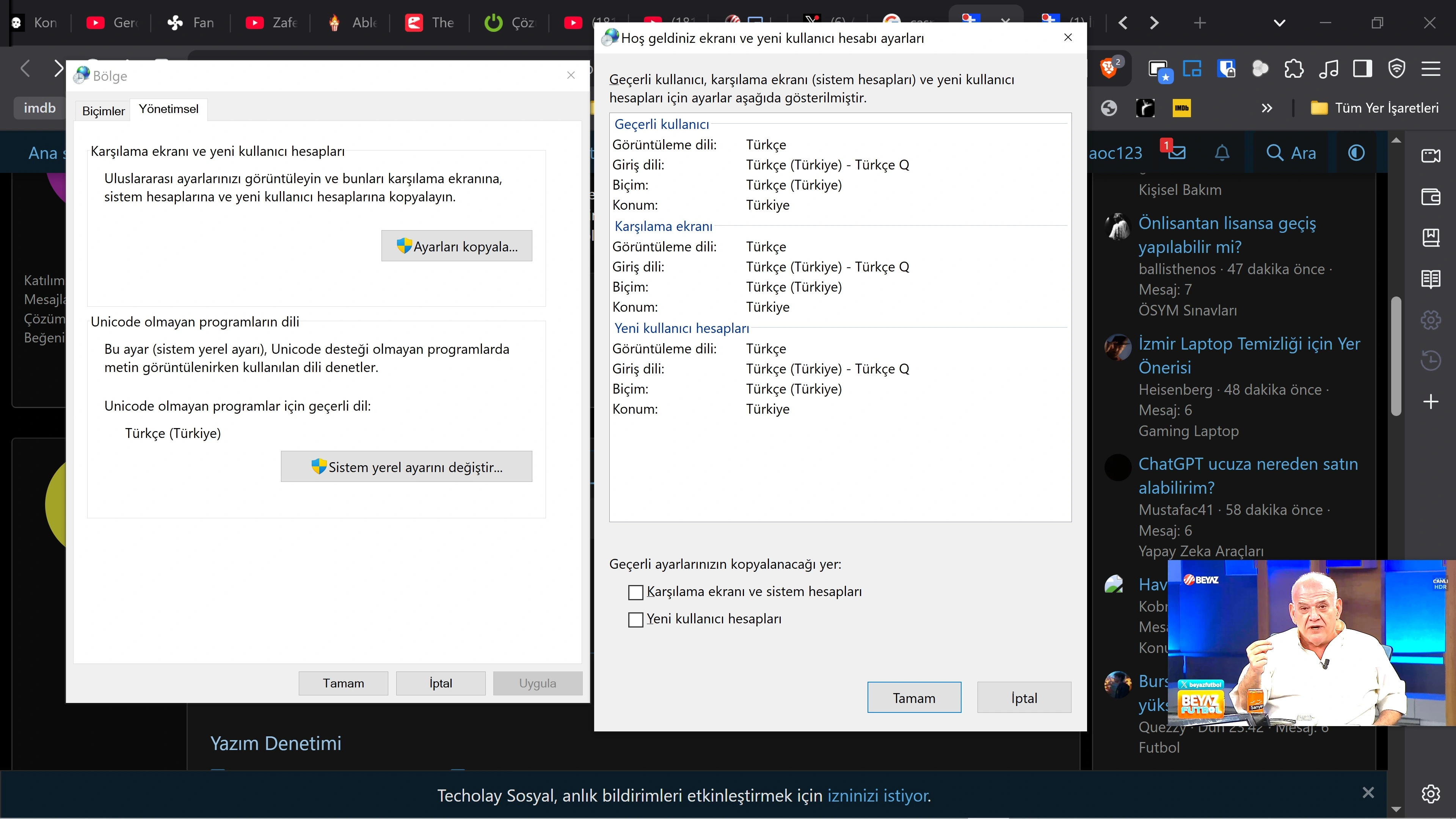
Task: Click Tamam in the welcome screen dialog
Action: [914, 698]
